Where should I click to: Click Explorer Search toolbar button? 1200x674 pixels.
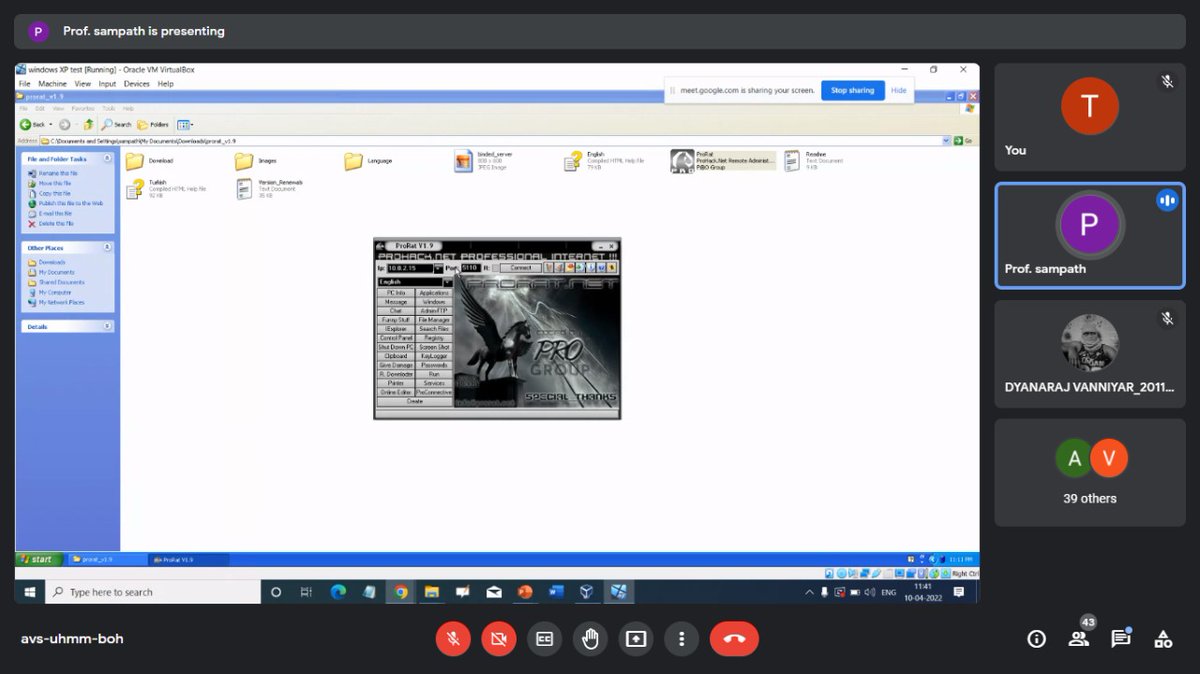116,125
